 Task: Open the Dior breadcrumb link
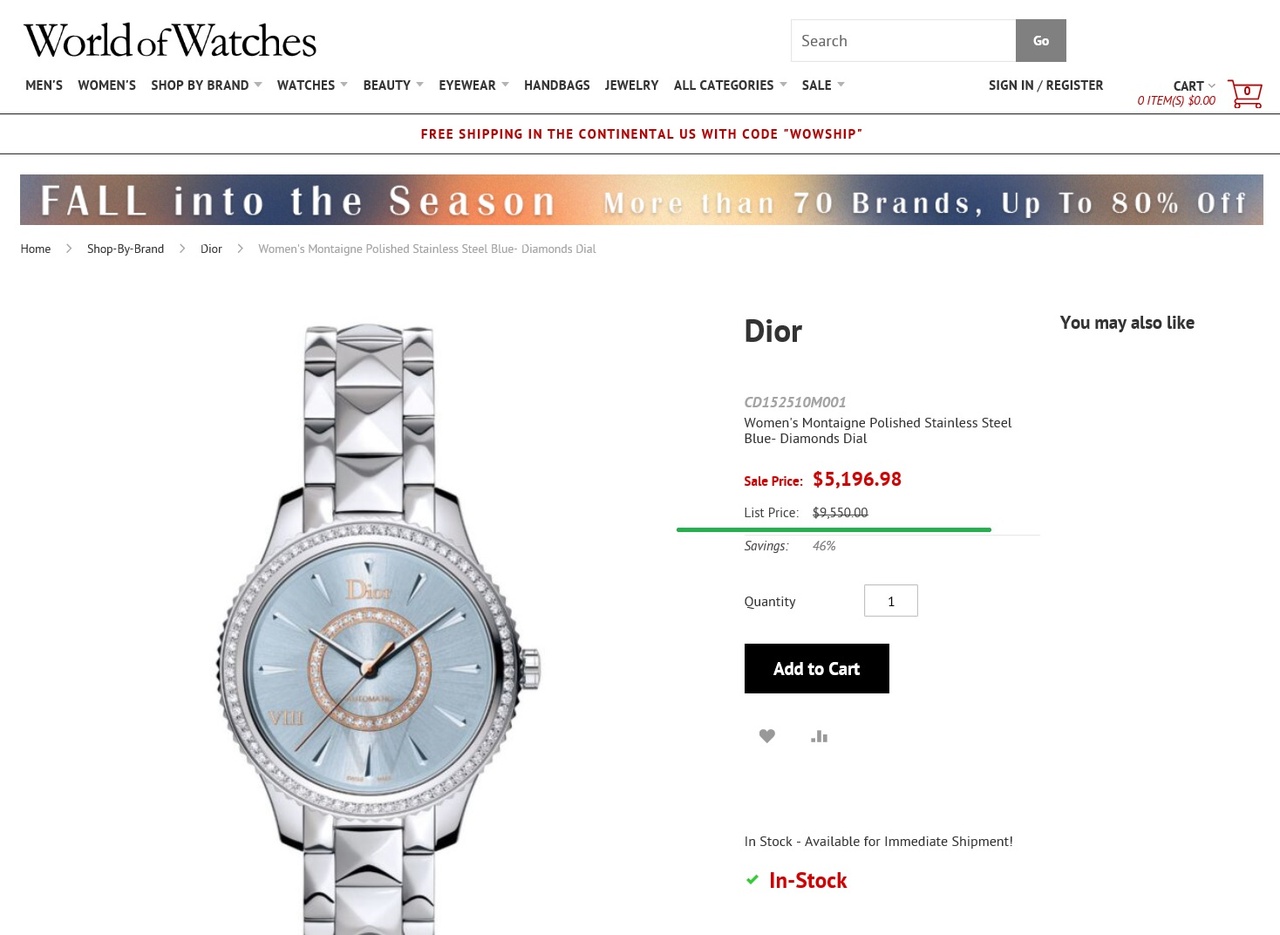pyautogui.click(x=211, y=248)
